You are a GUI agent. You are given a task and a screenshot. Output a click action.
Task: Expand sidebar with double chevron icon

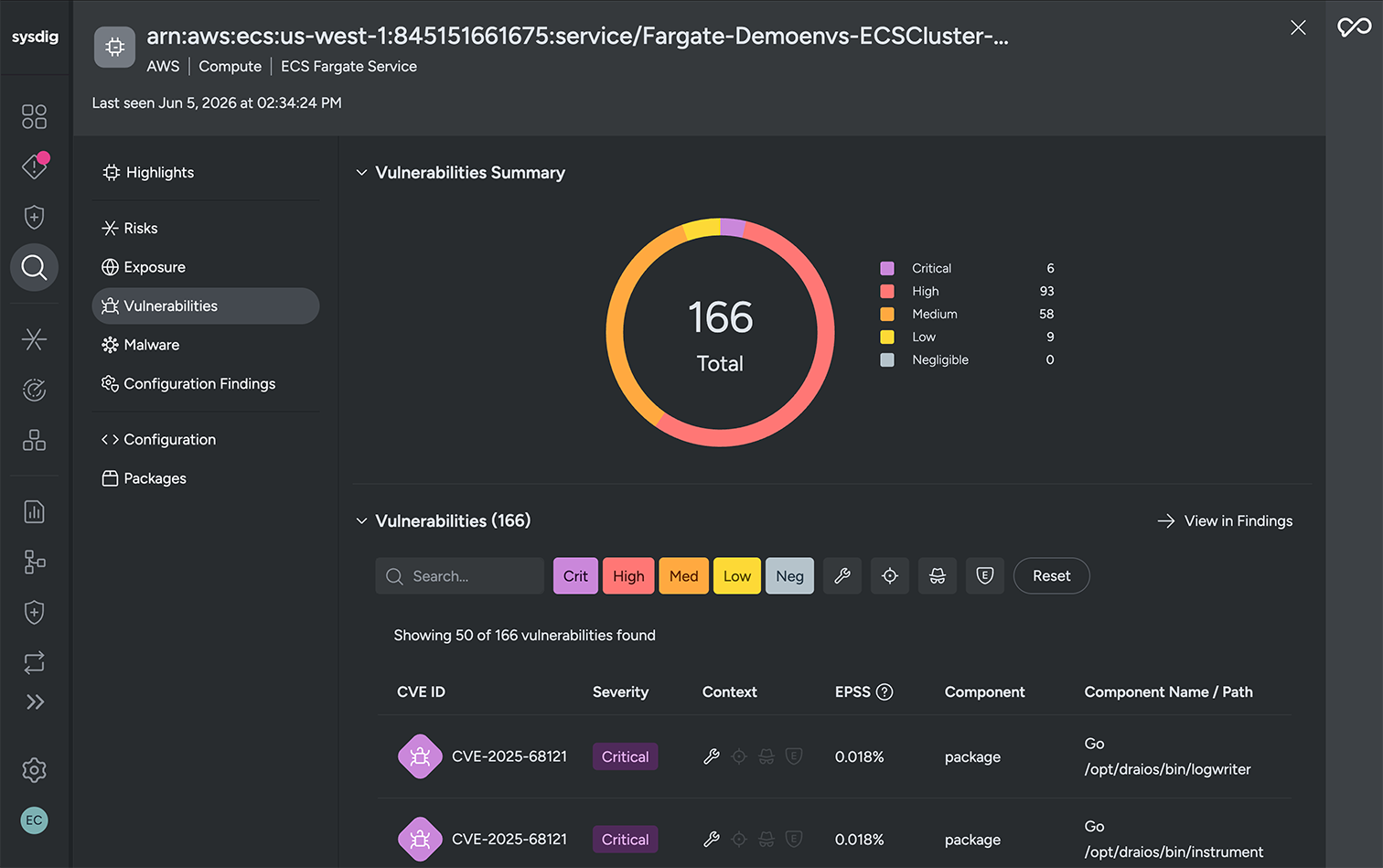[x=35, y=702]
